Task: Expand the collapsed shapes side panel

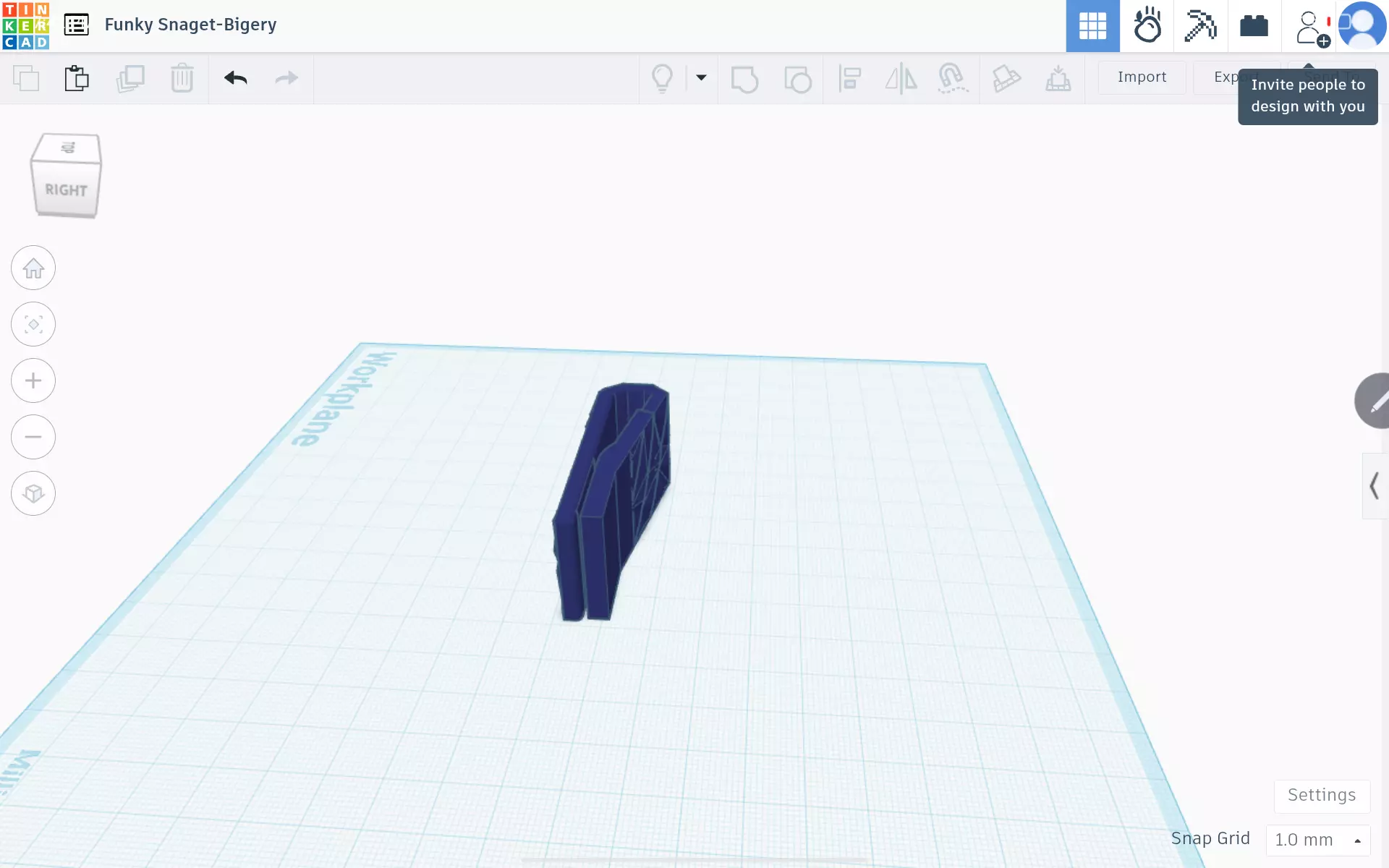Action: pyautogui.click(x=1375, y=485)
